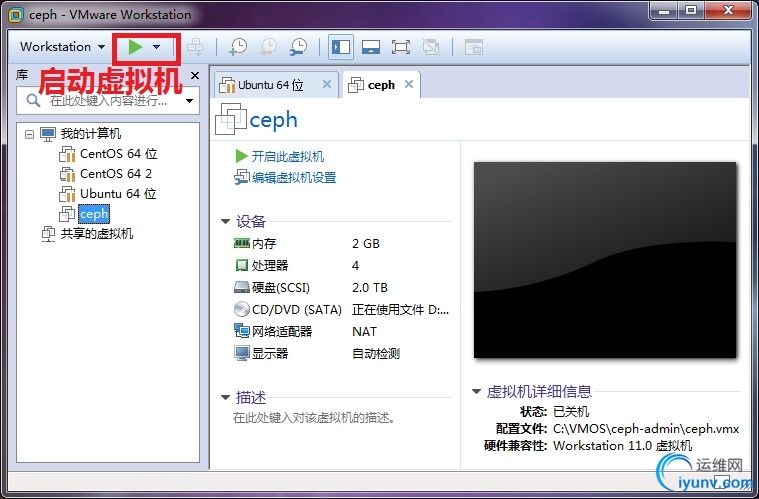Click the 网络适配器 device row
Viewport: 759px width, 499px height.
coord(342,332)
